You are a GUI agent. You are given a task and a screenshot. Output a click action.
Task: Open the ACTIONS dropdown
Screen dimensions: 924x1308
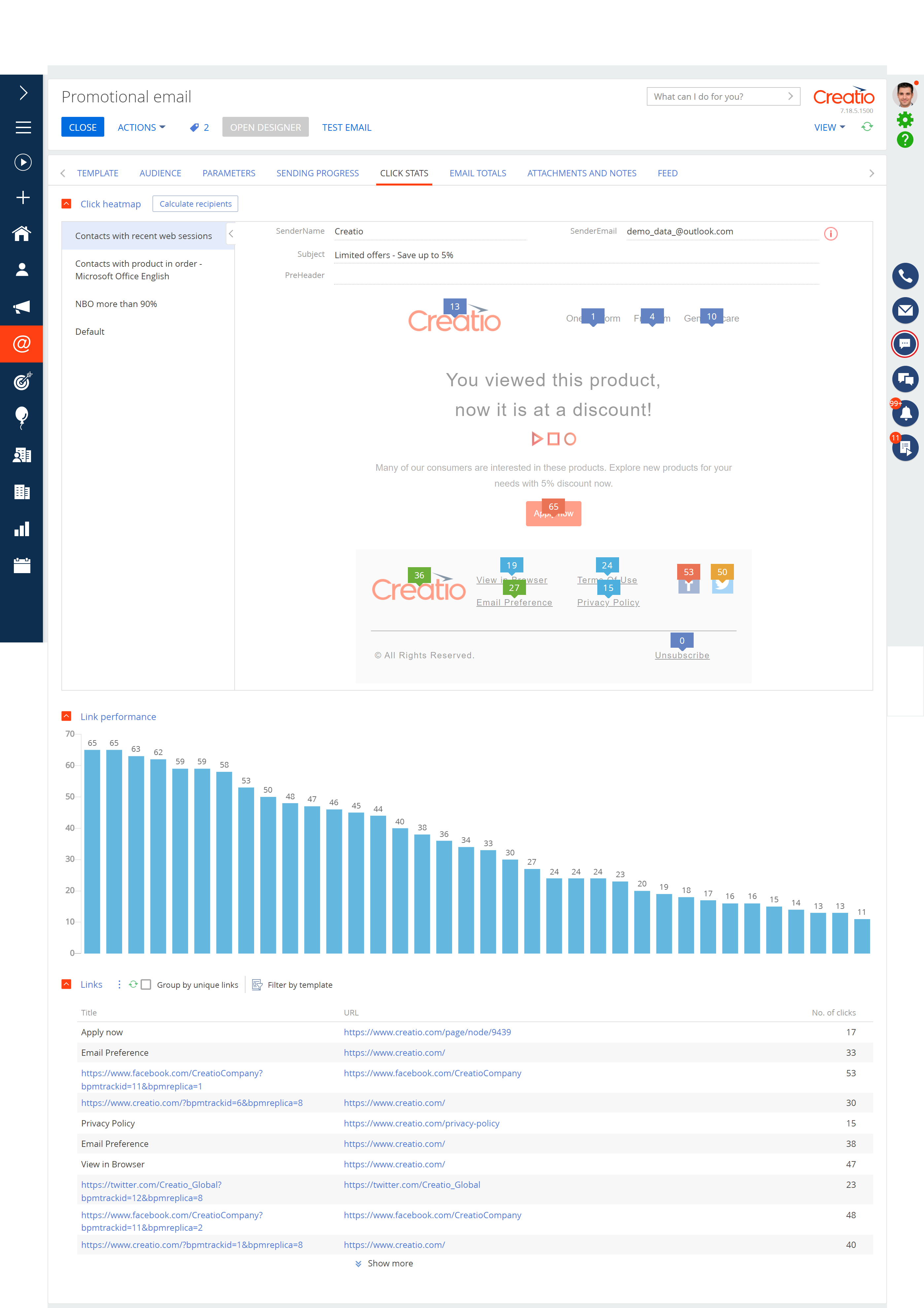[141, 127]
